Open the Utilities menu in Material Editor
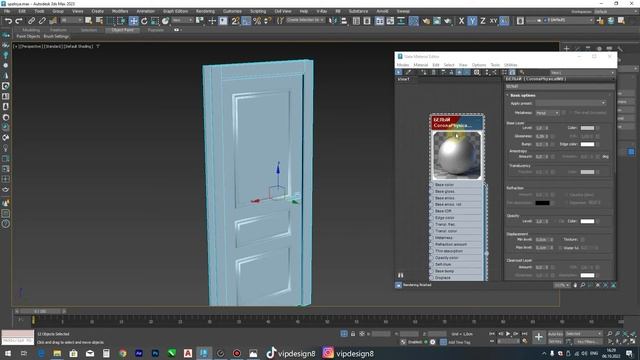 (x=511, y=65)
